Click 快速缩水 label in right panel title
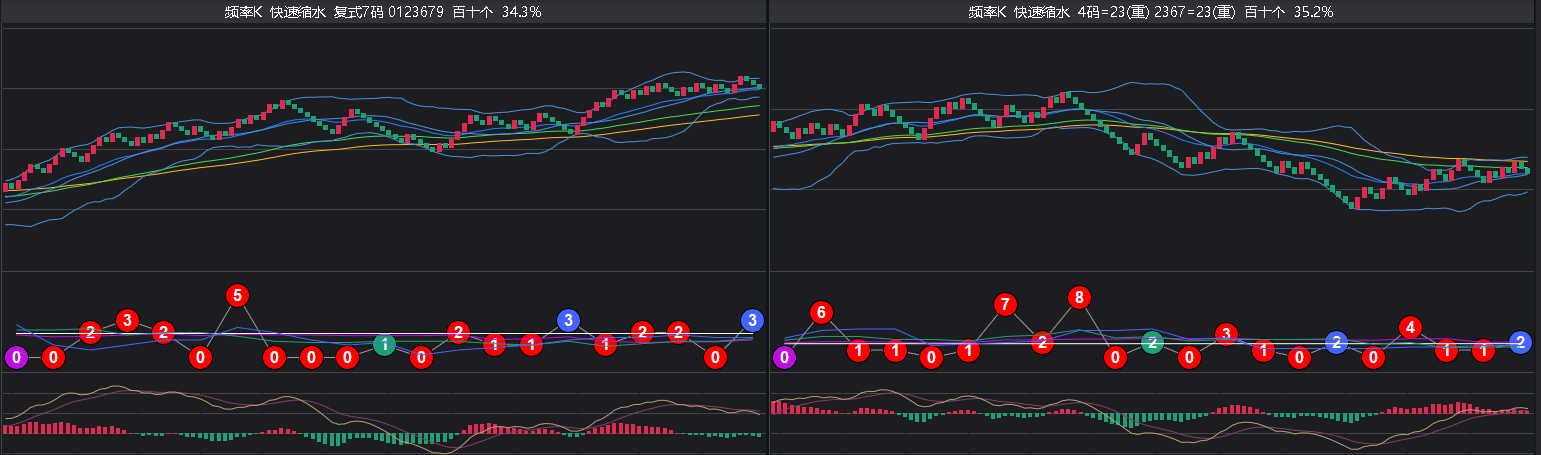Image resolution: width=1541 pixels, height=455 pixels. pyautogui.click(x=1042, y=12)
